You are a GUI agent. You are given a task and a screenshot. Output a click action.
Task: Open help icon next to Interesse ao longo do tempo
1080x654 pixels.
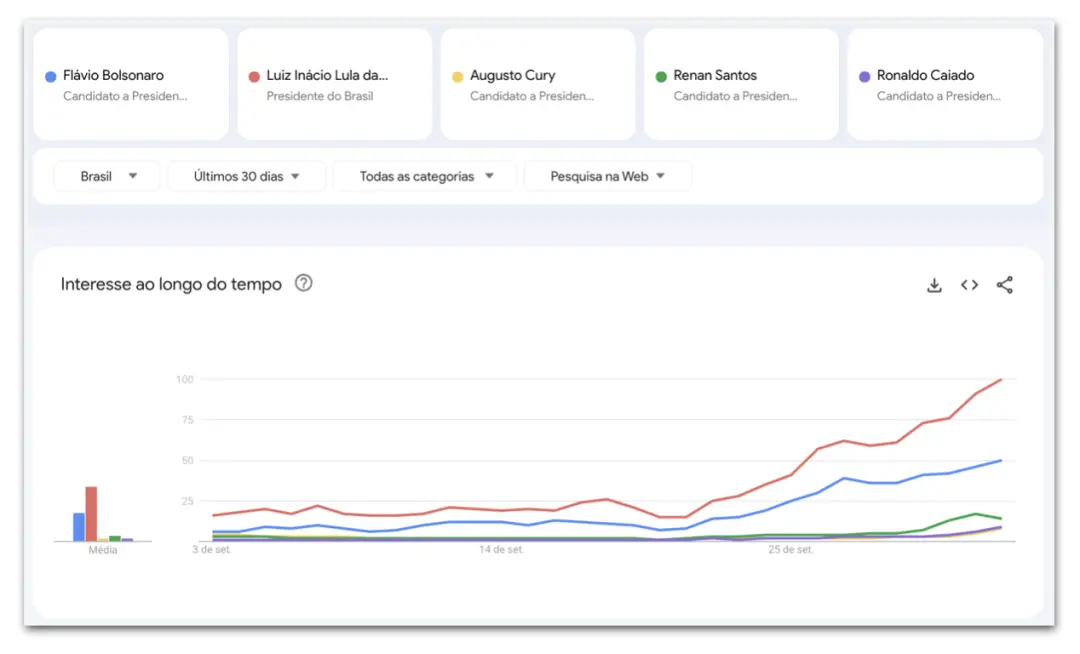pyautogui.click(x=303, y=283)
